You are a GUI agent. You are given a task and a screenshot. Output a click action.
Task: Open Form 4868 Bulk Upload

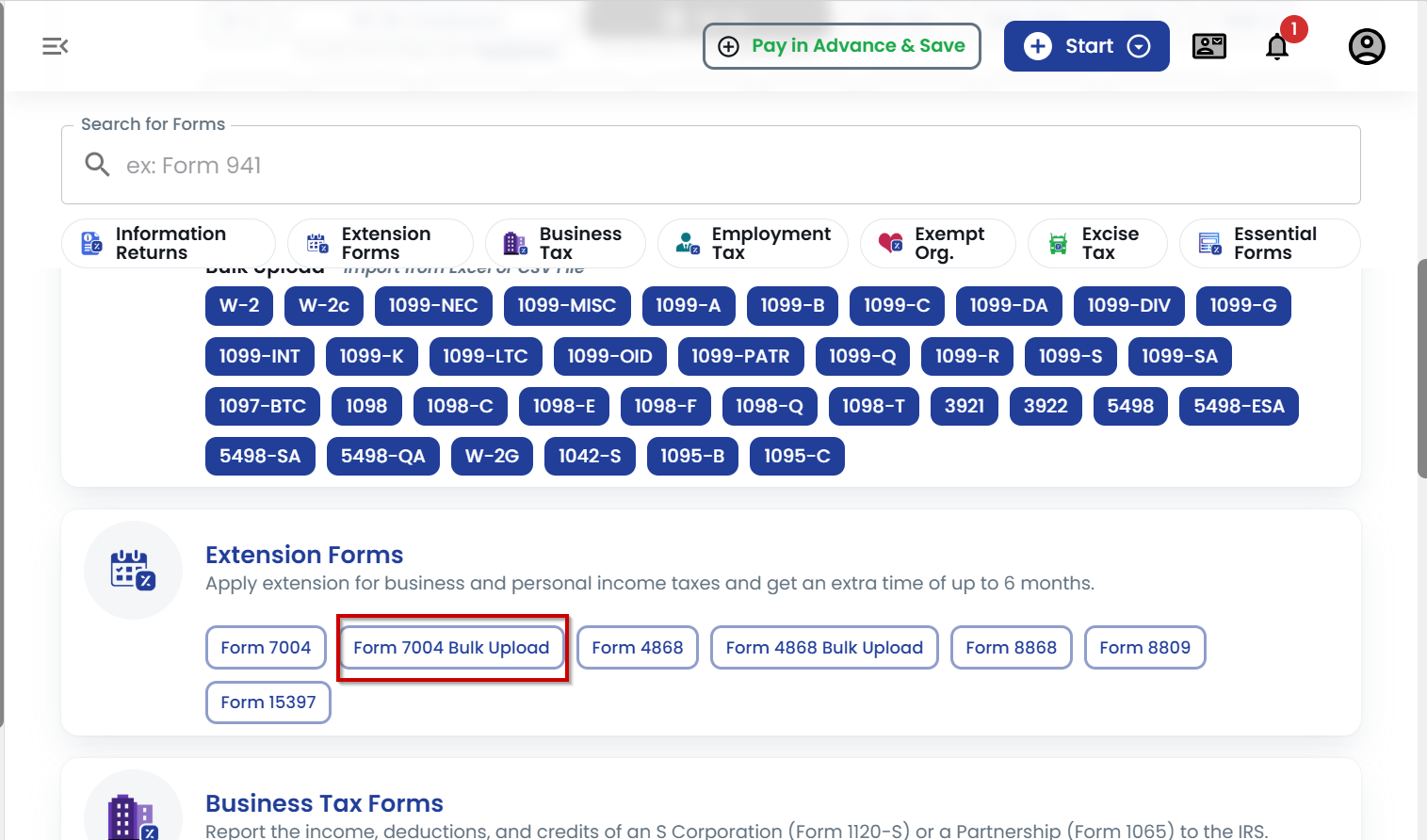(824, 647)
